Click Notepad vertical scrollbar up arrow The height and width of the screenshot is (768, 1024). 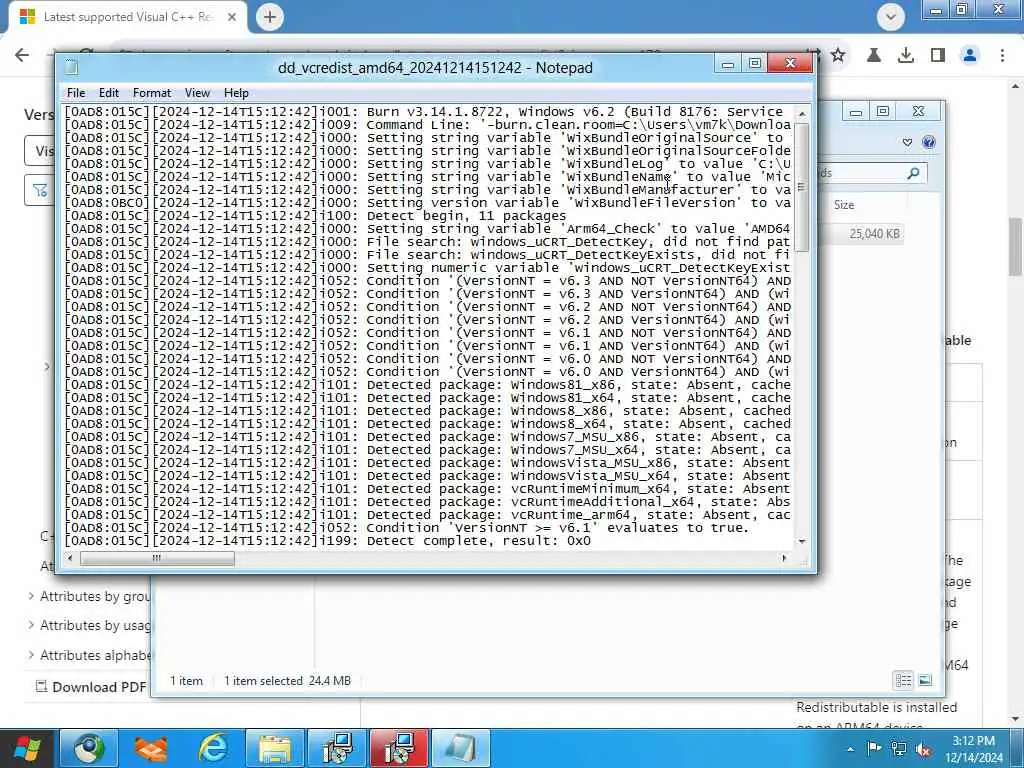tap(802, 114)
